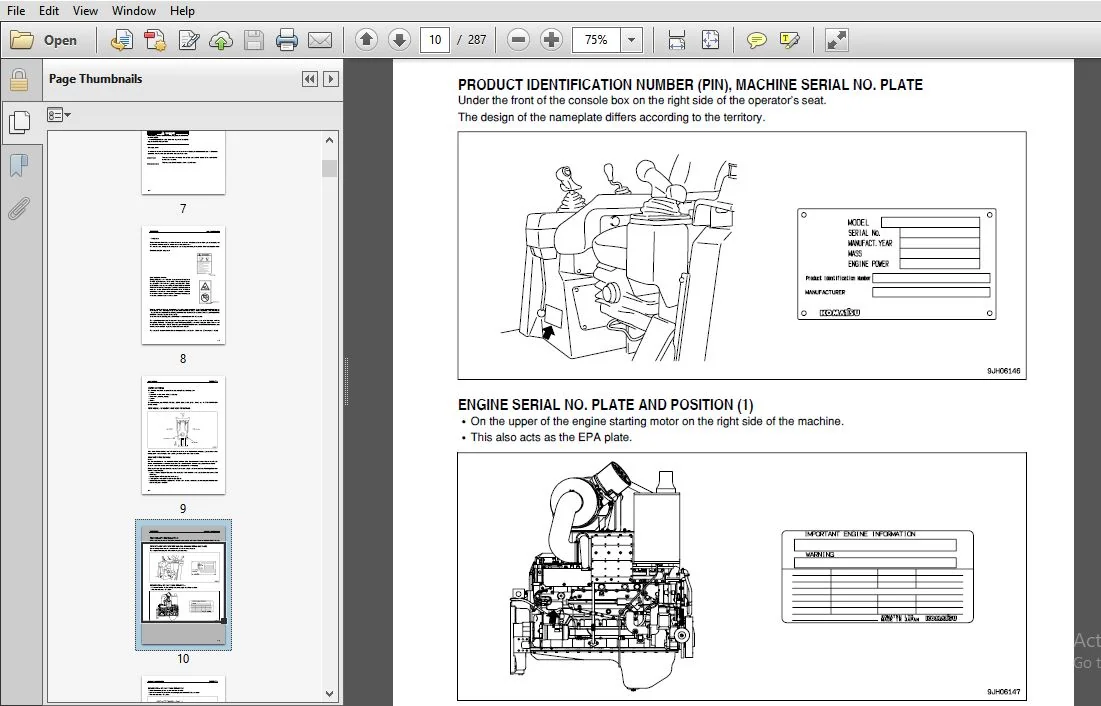Click the expand panel right-arrow button

[331, 79]
